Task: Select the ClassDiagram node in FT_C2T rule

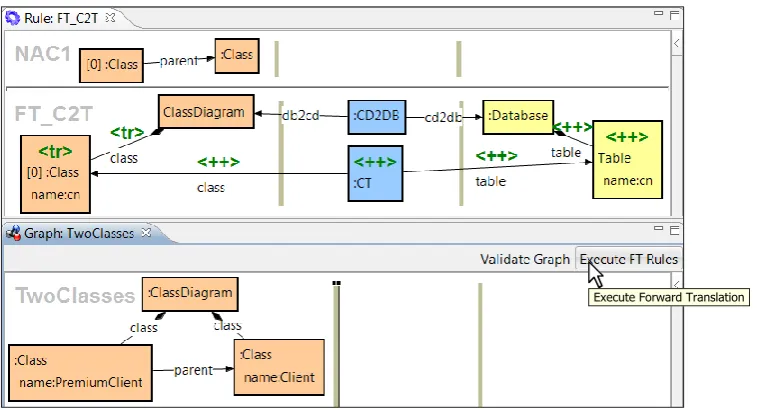Action: (x=206, y=112)
